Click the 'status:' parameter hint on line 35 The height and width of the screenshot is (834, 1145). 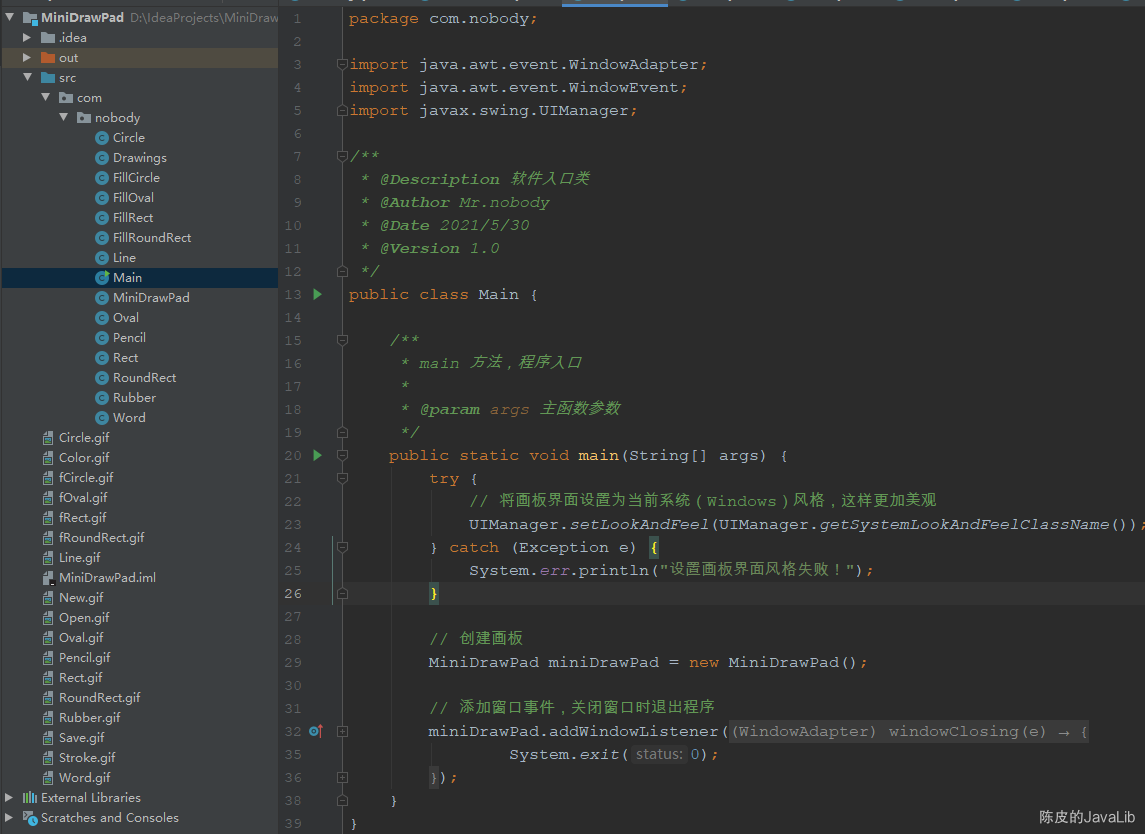(659, 754)
